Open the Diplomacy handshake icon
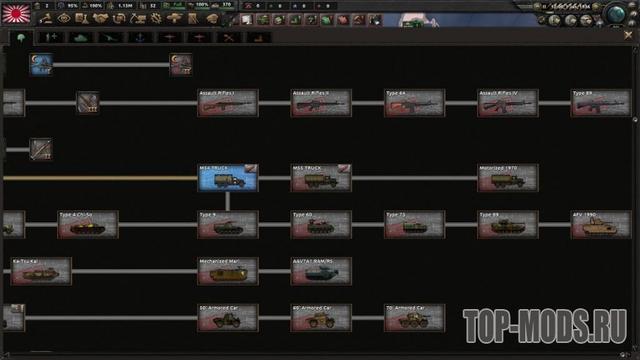The image size is (640, 360). pos(100,18)
